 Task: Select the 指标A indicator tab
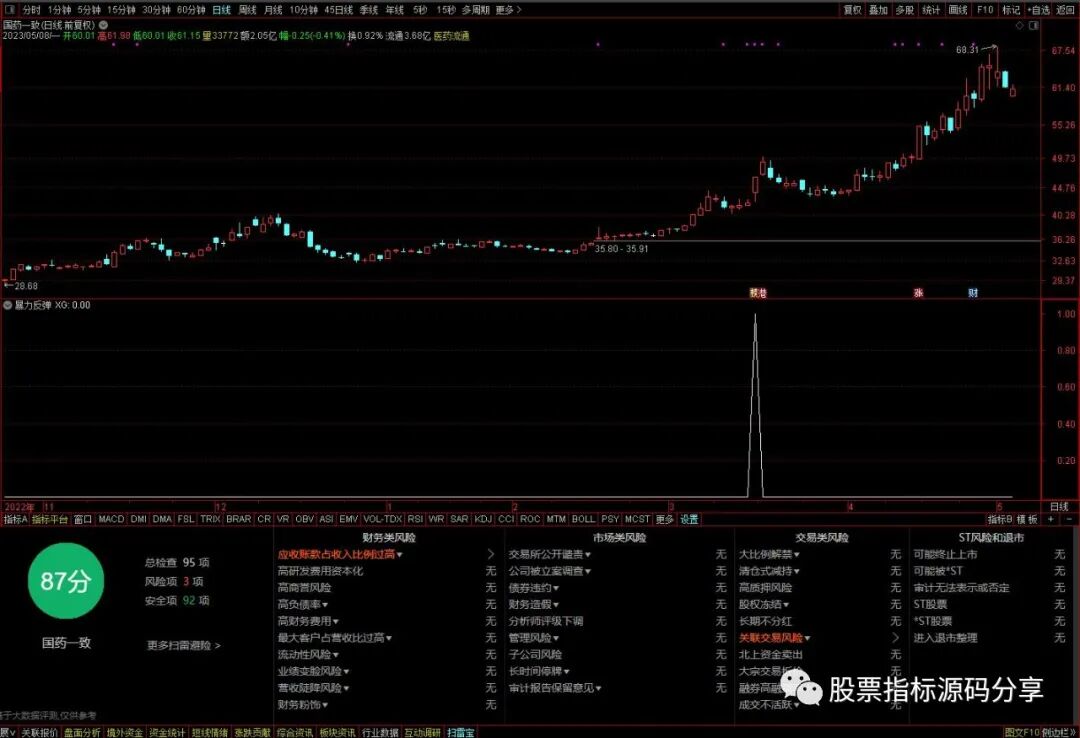point(15,519)
